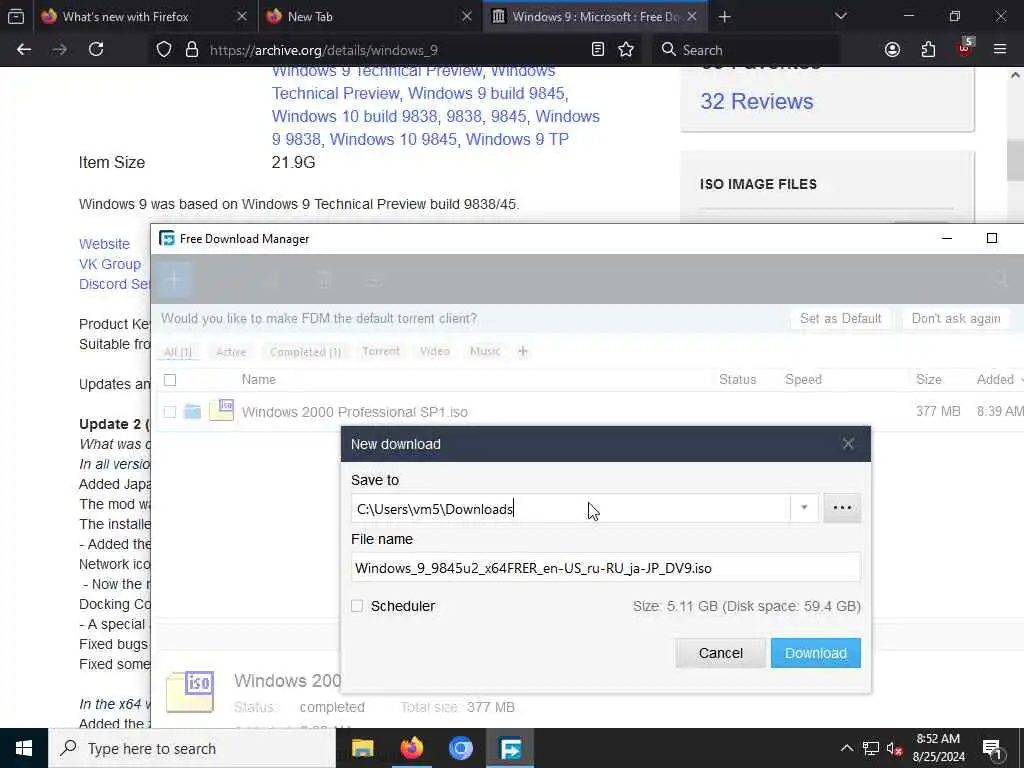Viewport: 1024px width, 768px height.
Task: Click the page vertical scrollbar thumb
Action: (1016, 160)
